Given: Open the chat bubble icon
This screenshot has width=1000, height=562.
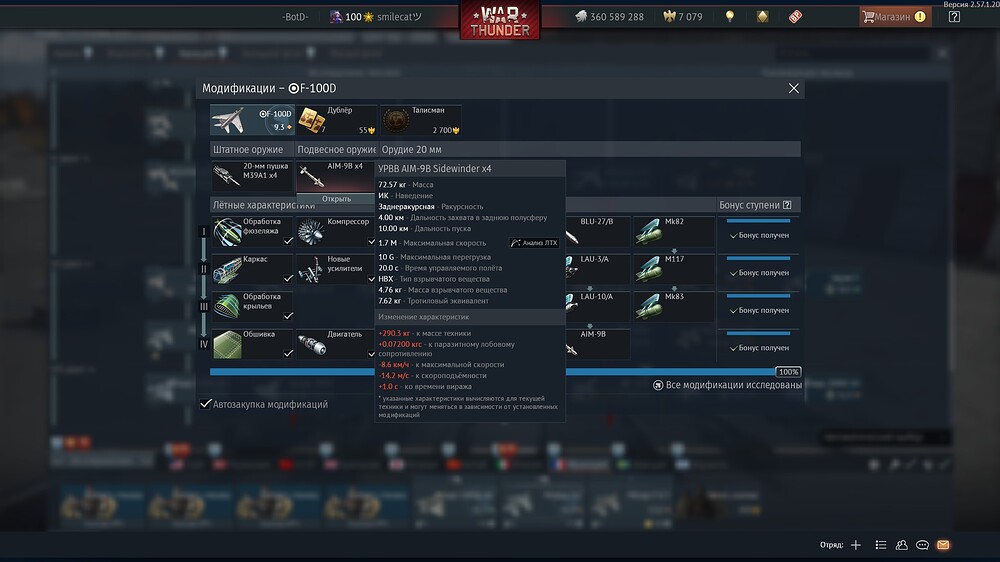Looking at the screenshot, I should coord(922,545).
